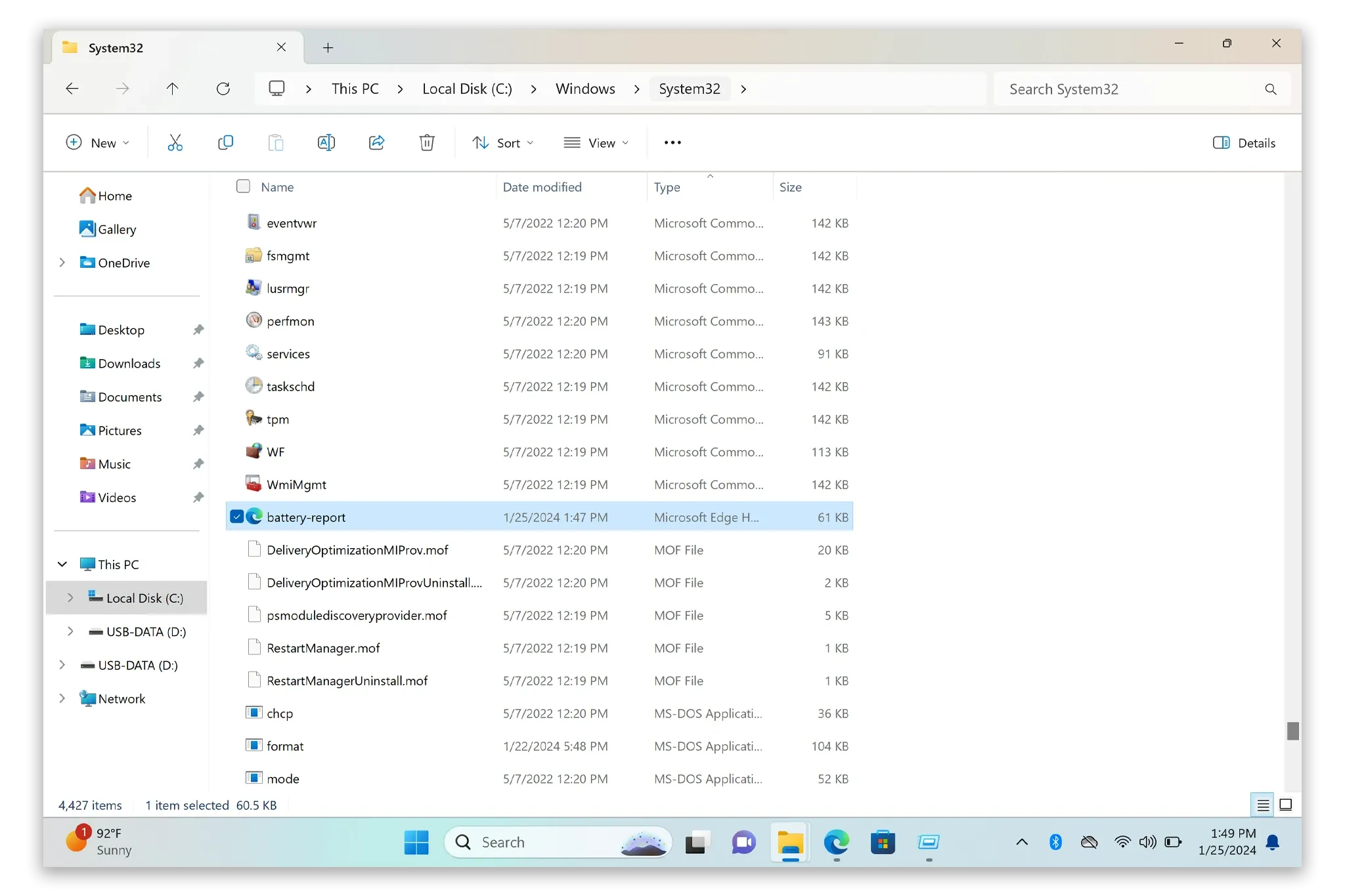Screen dimensions: 1345x896
Task: Click the Rename icon in toolbar
Action: pyautogui.click(x=326, y=142)
